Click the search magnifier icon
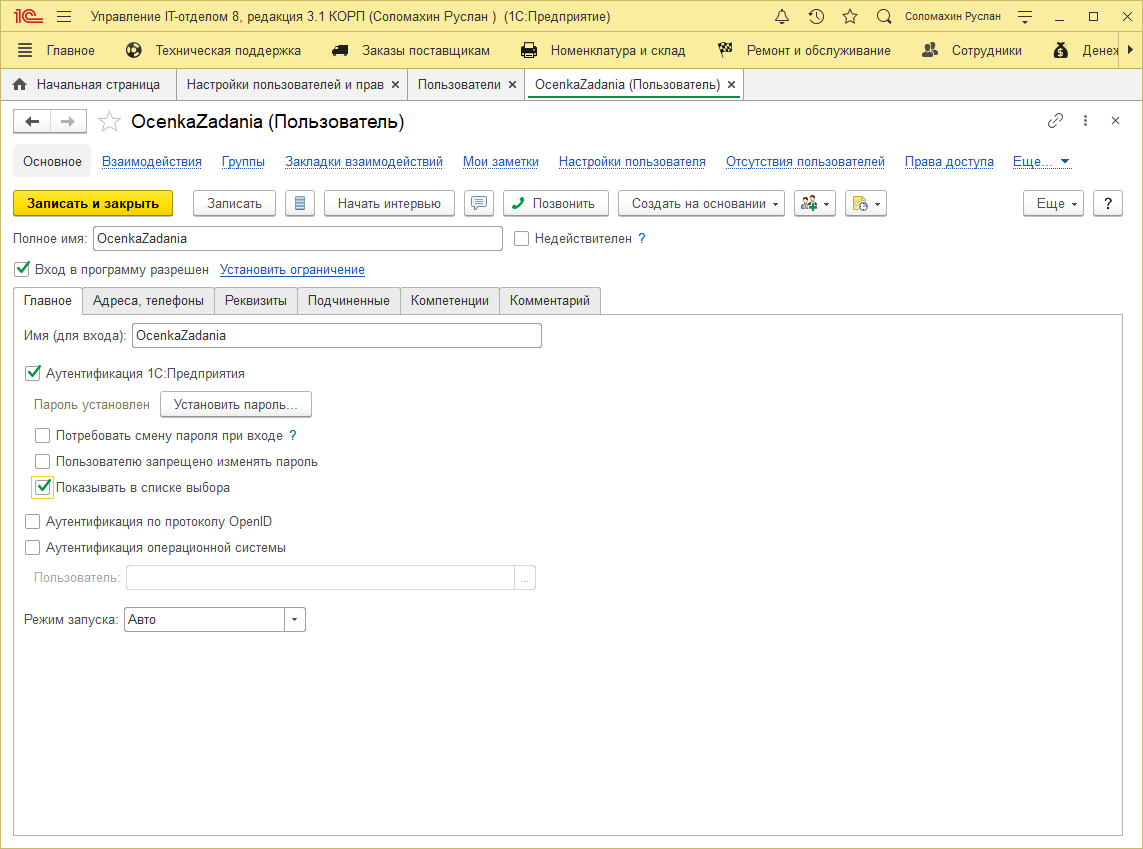 (x=884, y=17)
